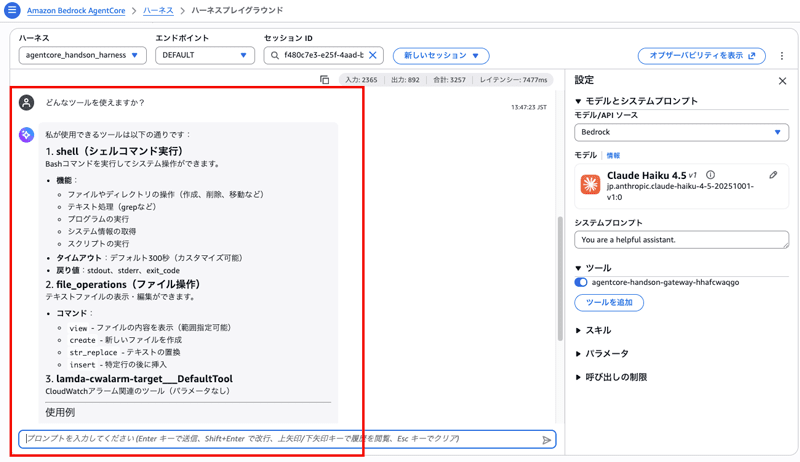Click the 入力: 2365 token stat
800x462 pixels.
coord(361,80)
